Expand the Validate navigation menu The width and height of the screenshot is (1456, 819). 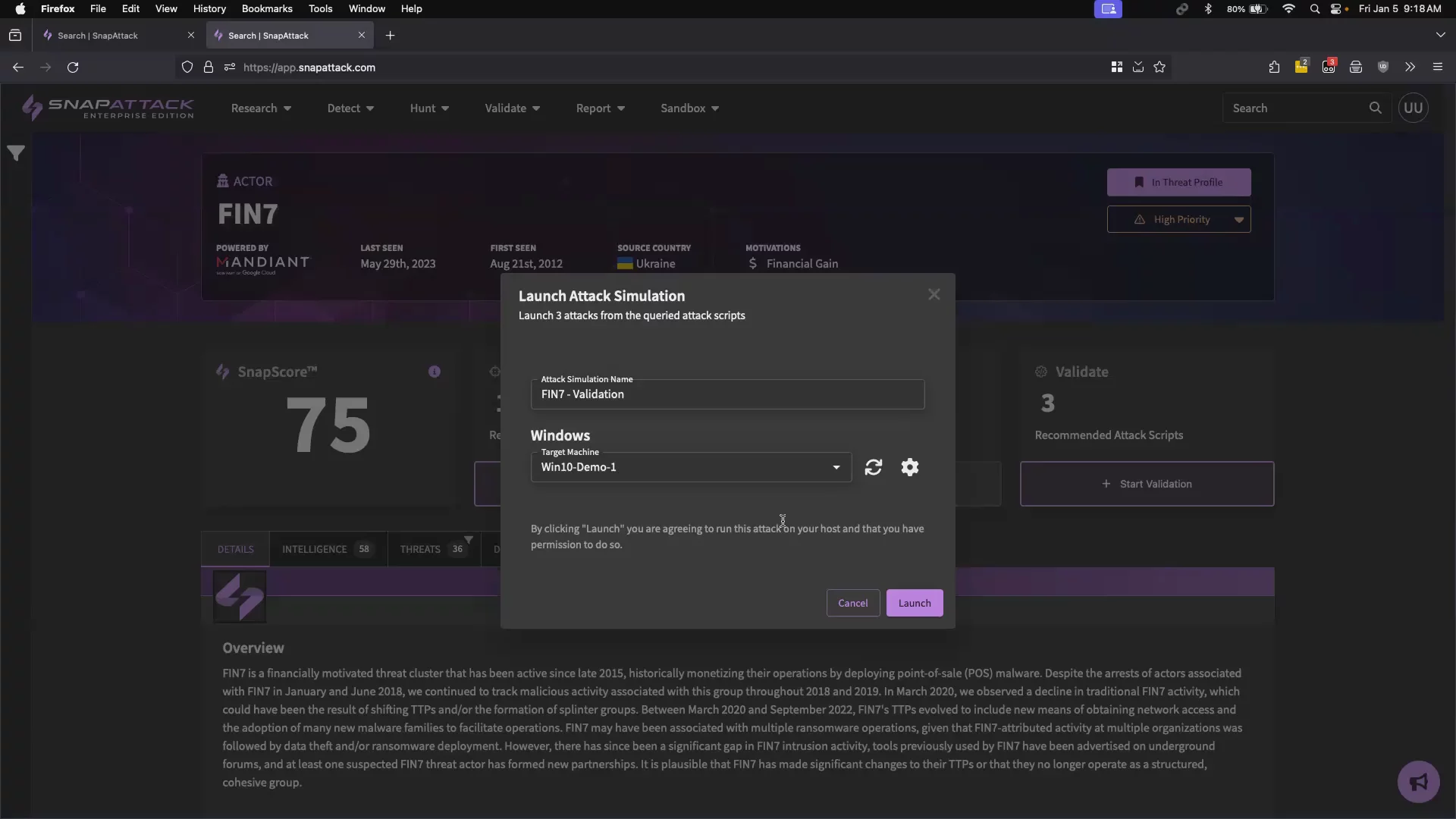(512, 108)
